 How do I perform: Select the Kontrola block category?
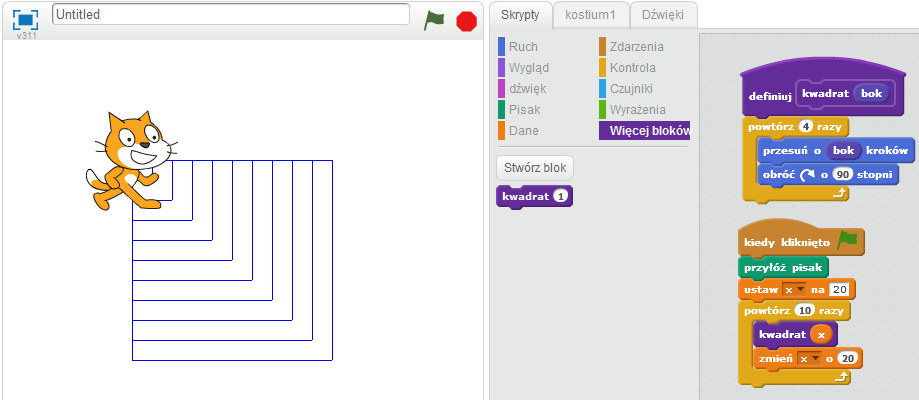click(628, 68)
